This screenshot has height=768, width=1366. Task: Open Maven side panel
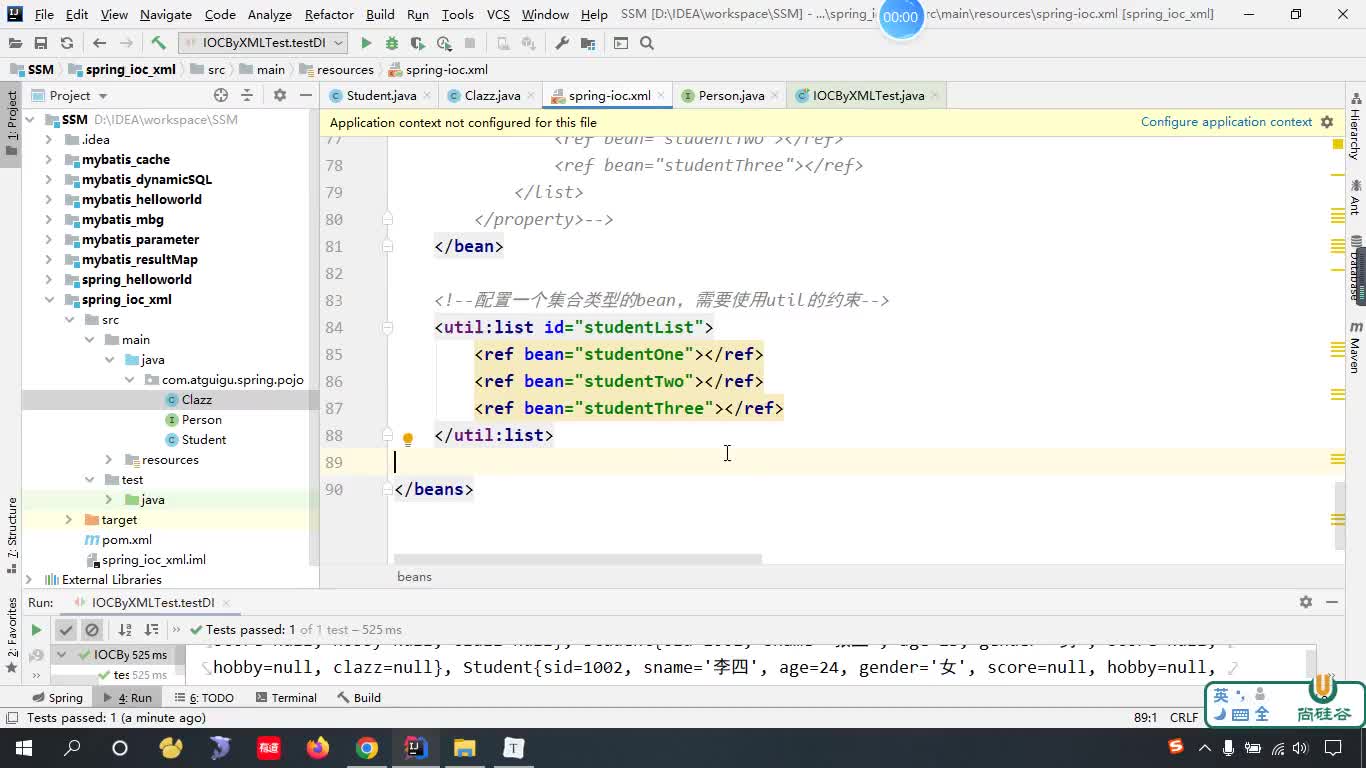point(1356,347)
